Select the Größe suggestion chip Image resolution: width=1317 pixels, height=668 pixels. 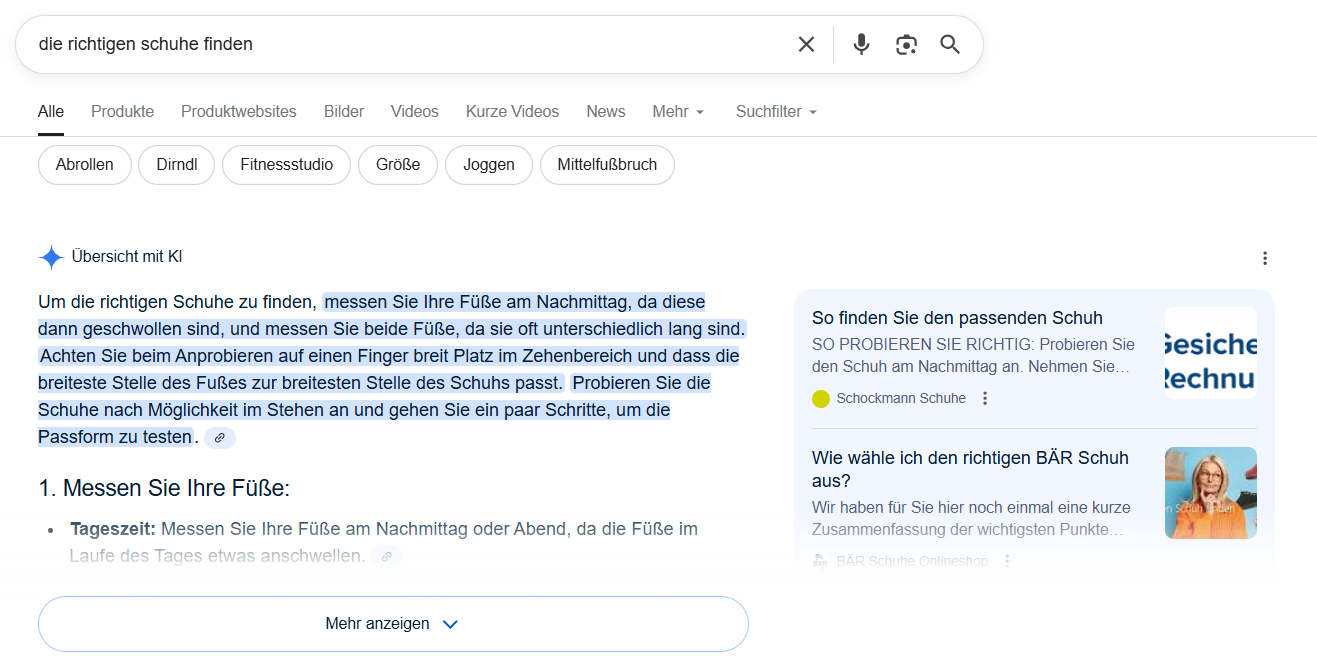[x=397, y=165]
